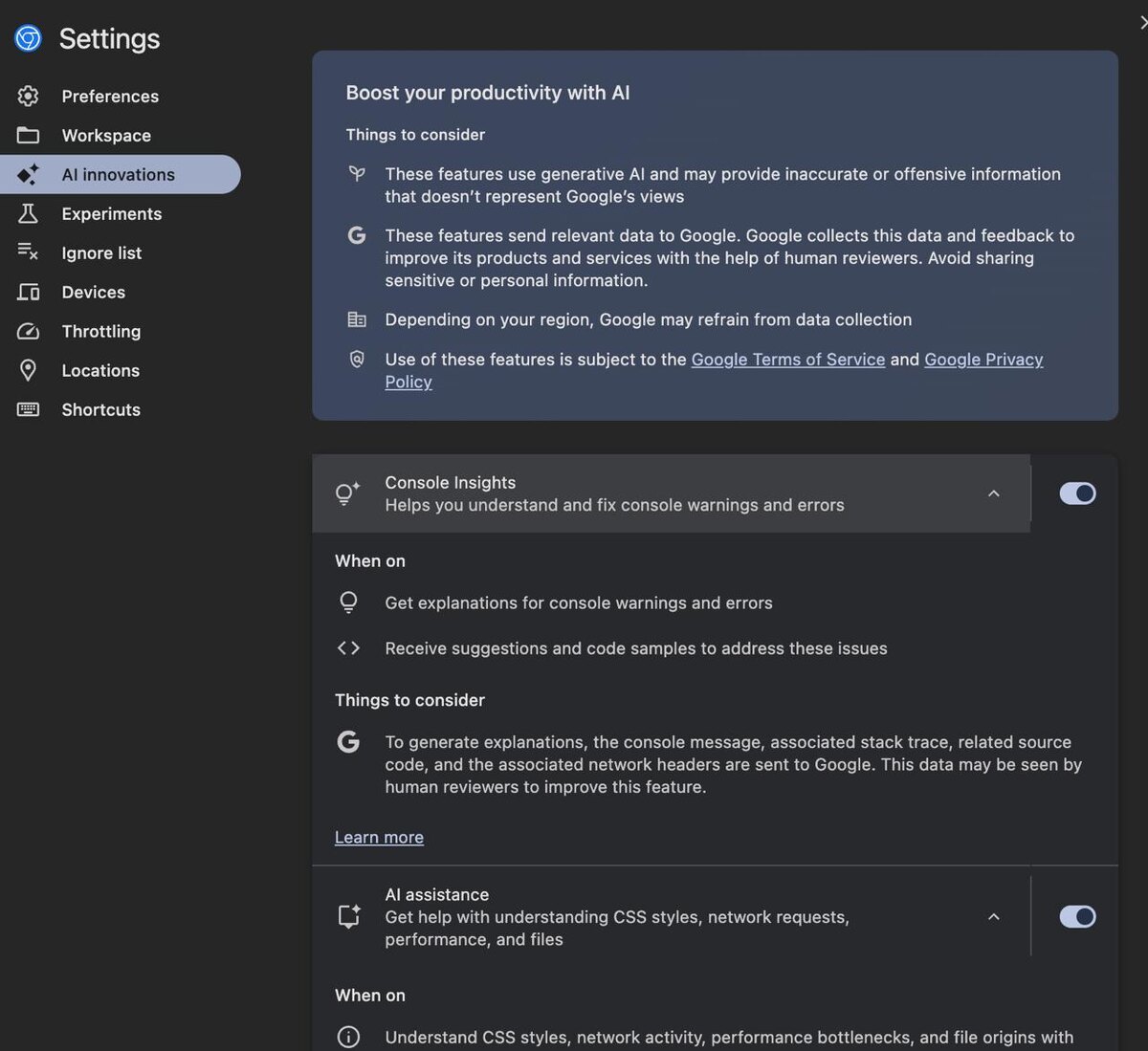Turn off the AI assistance toggle
1148x1051 pixels.
pos(1077,917)
